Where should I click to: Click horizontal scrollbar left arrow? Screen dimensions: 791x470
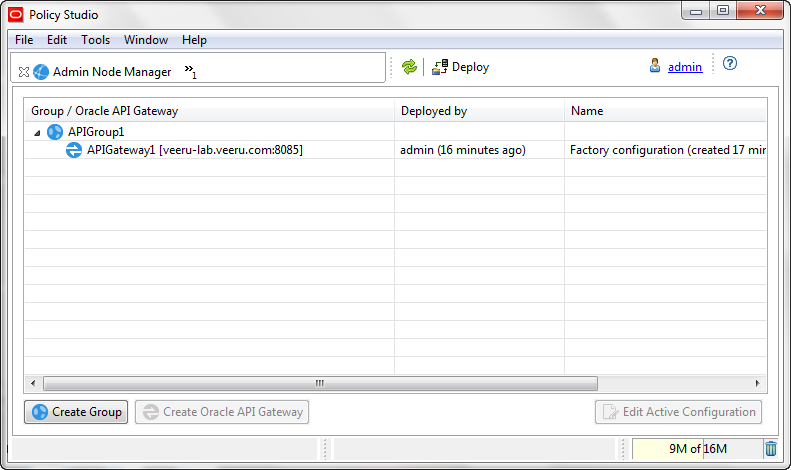tap(33, 383)
